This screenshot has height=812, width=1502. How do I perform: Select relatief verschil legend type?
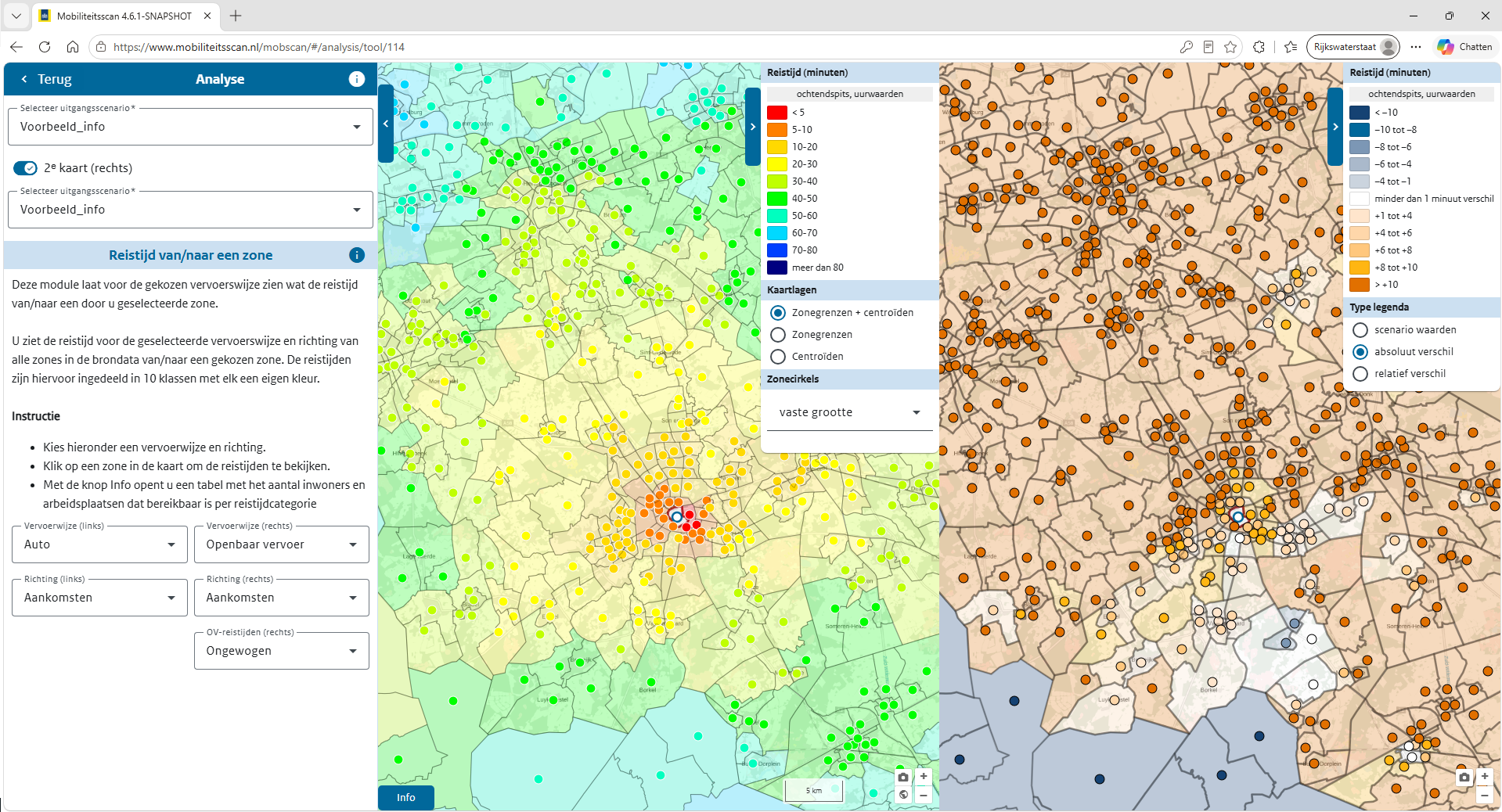(x=1360, y=374)
